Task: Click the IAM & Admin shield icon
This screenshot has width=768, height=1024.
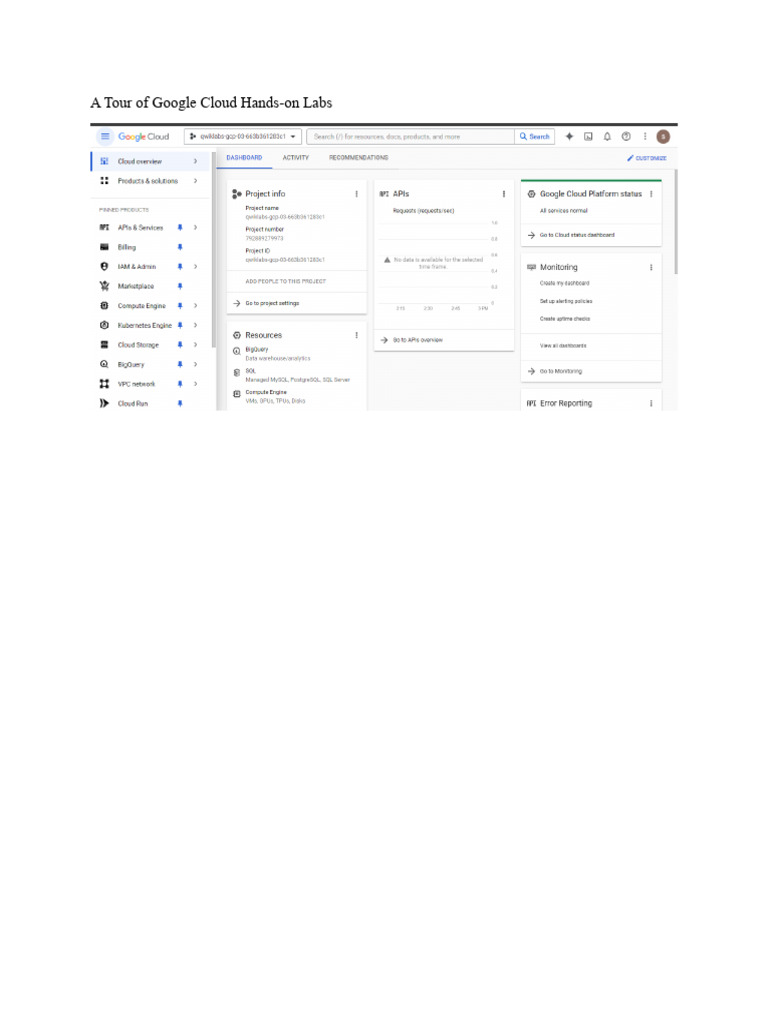Action: point(104,266)
